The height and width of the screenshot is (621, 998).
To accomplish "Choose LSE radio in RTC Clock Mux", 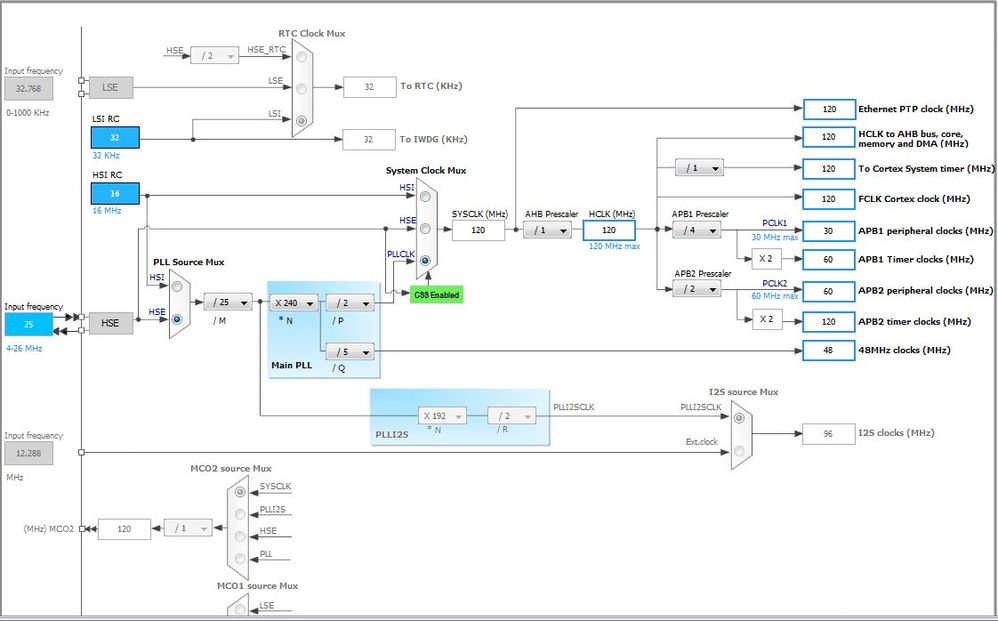I will point(302,88).
